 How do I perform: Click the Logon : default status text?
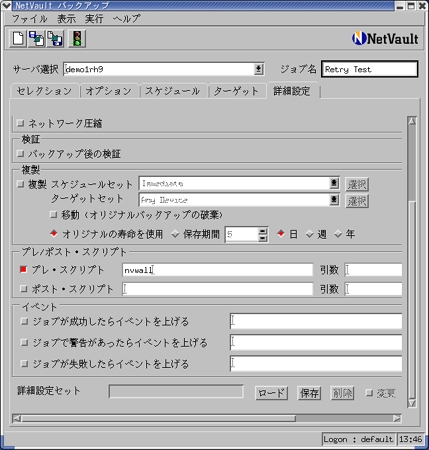(358, 439)
